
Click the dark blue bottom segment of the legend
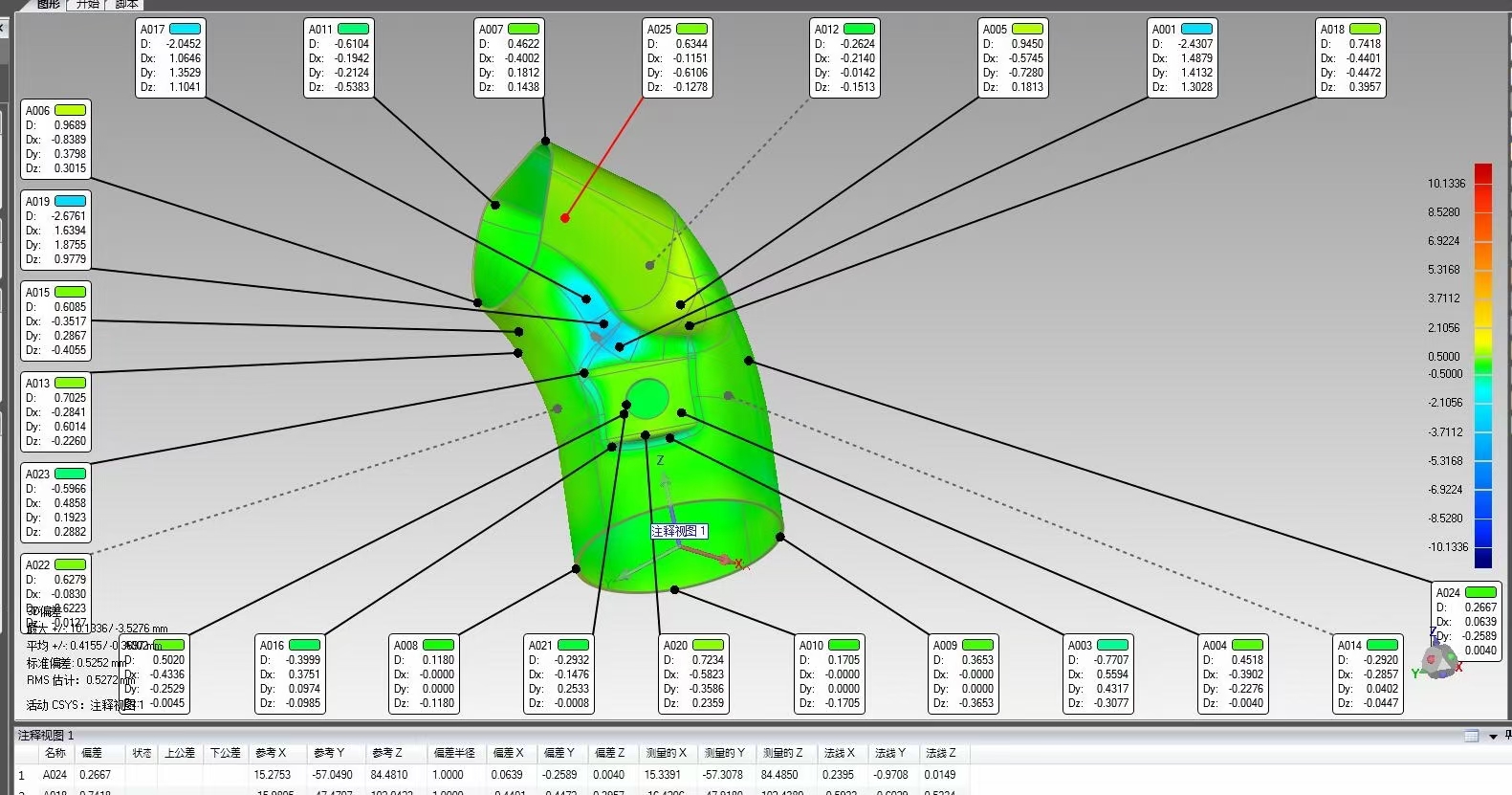[1482, 558]
